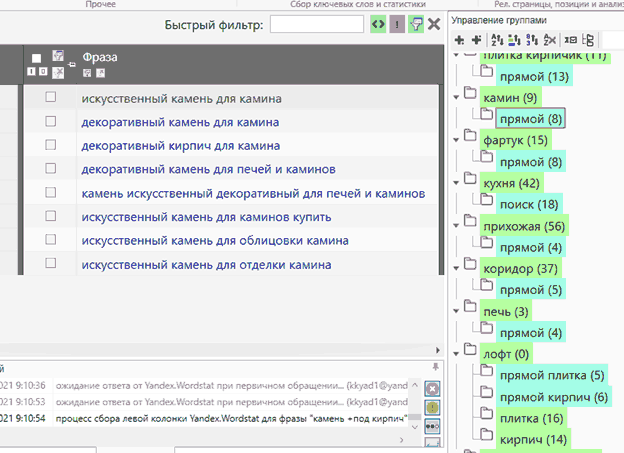Click the green angle-brackets quick filter button

point(378,25)
